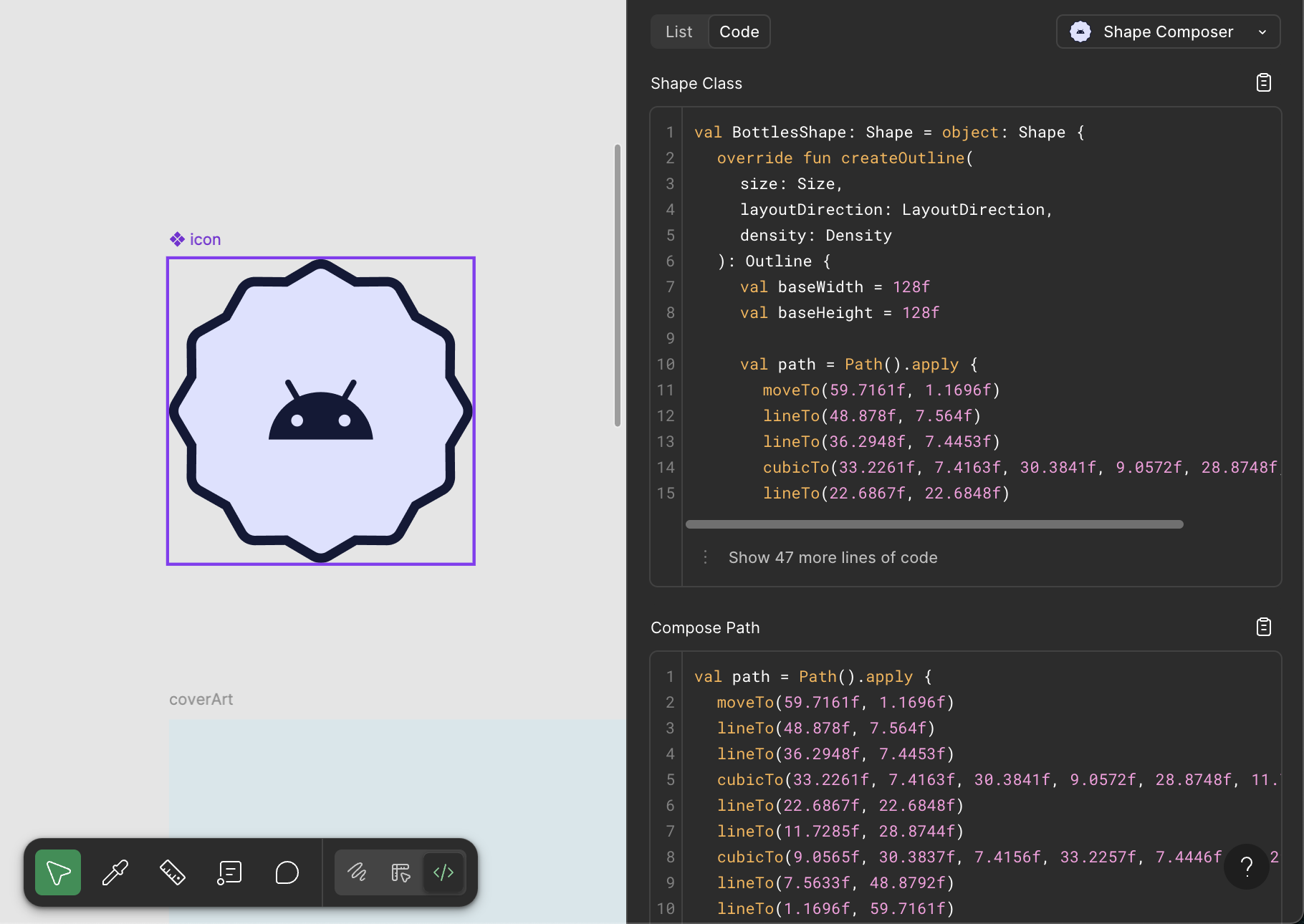Click the Shape Composer plugin icon
The width and height of the screenshot is (1304, 924).
[1080, 32]
